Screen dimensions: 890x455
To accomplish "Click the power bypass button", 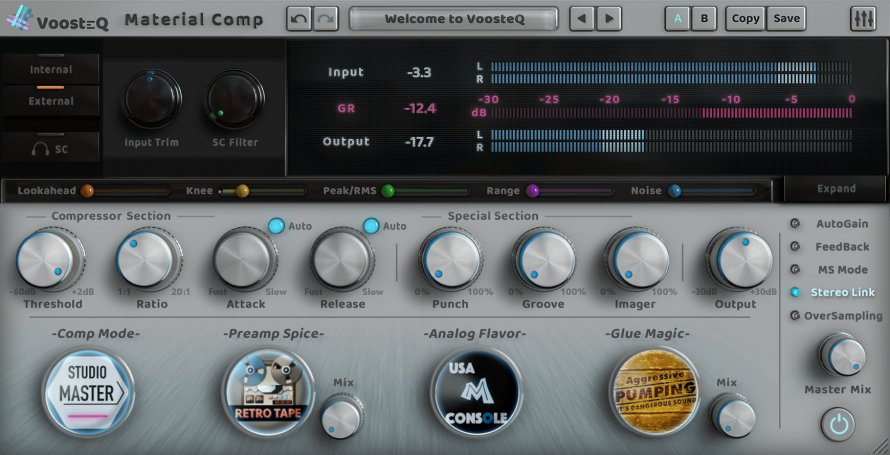I will point(838,424).
